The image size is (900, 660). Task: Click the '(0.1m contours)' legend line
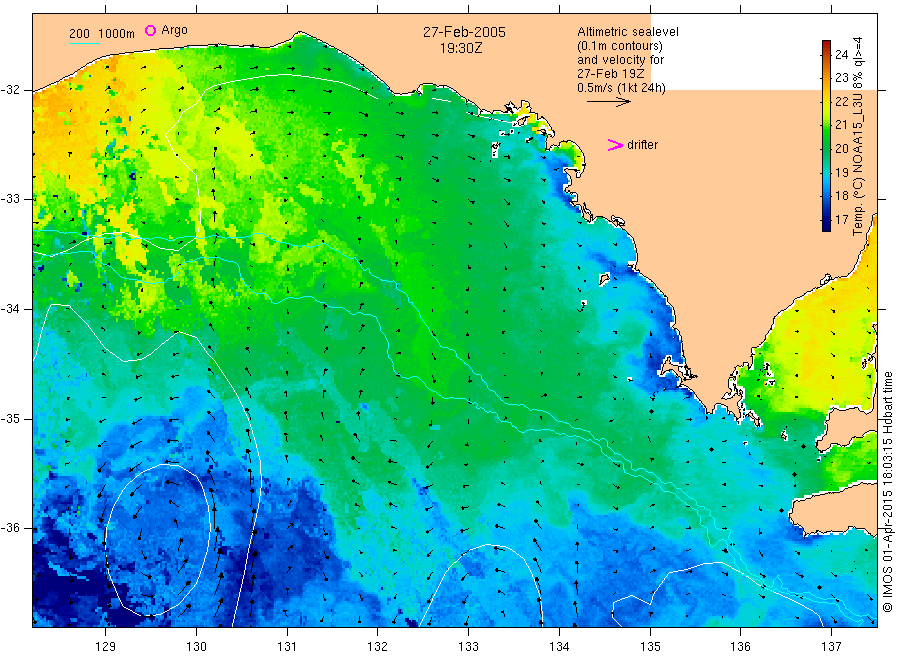[619, 46]
